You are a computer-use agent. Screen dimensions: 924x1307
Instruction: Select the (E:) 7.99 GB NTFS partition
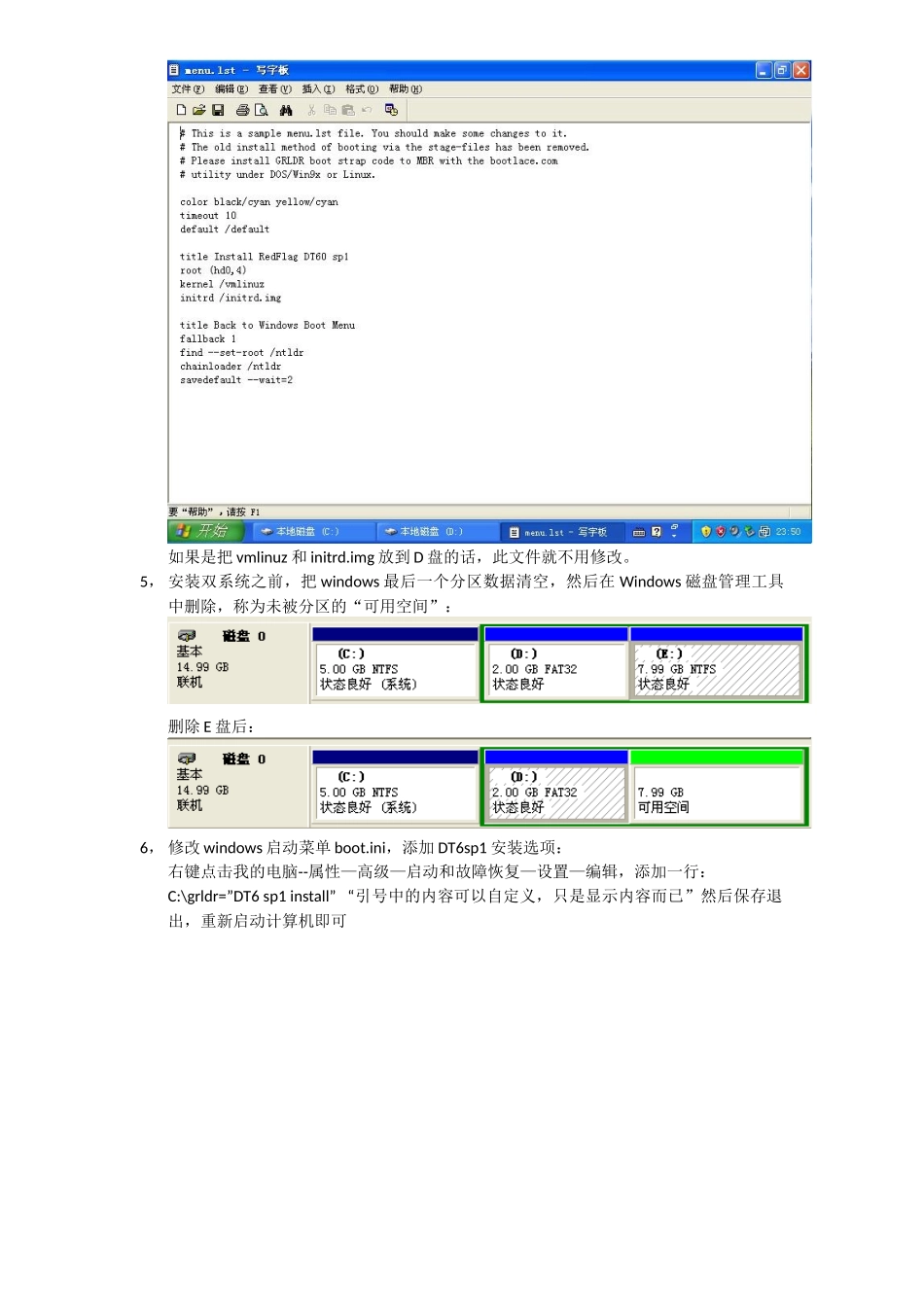[x=718, y=663]
